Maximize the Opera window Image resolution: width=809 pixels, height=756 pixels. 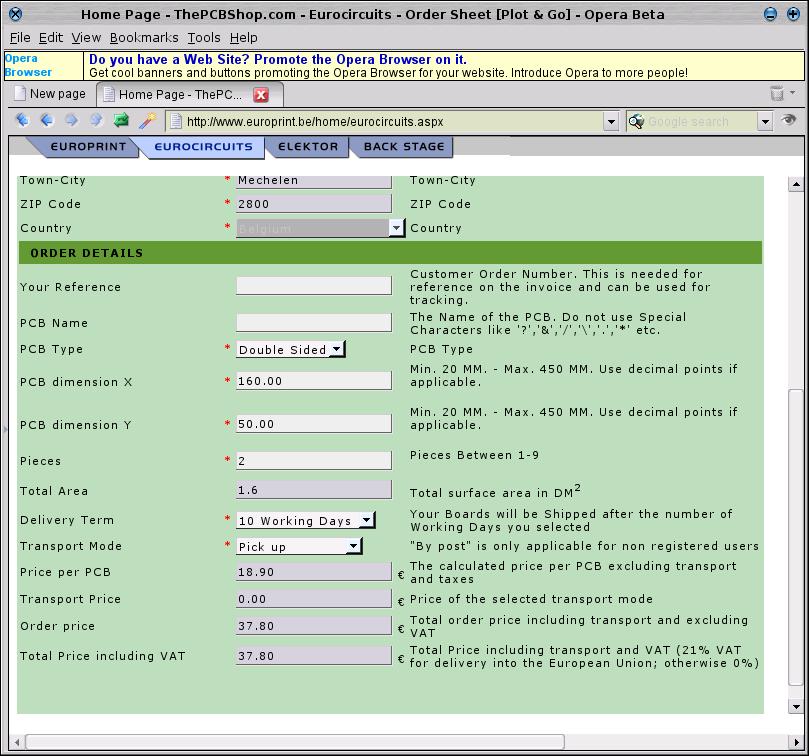(793, 14)
